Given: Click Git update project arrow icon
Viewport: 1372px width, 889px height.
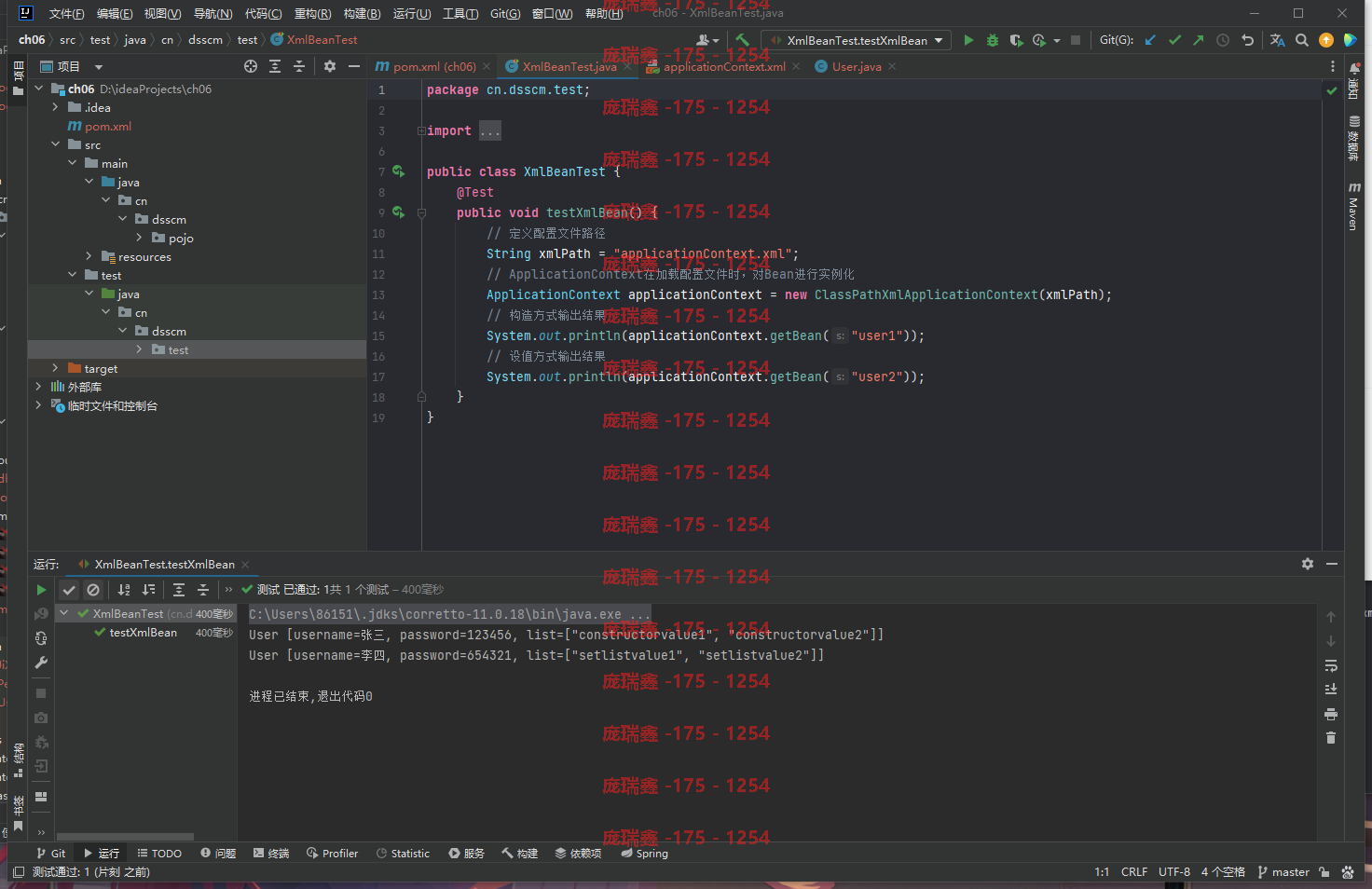Looking at the screenshot, I should click(x=1150, y=40).
